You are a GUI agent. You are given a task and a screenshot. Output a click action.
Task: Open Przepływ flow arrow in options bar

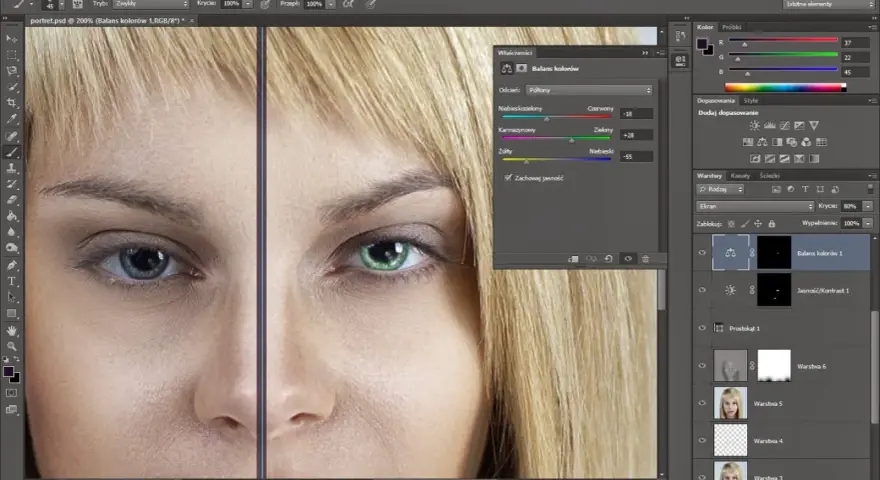click(331, 4)
